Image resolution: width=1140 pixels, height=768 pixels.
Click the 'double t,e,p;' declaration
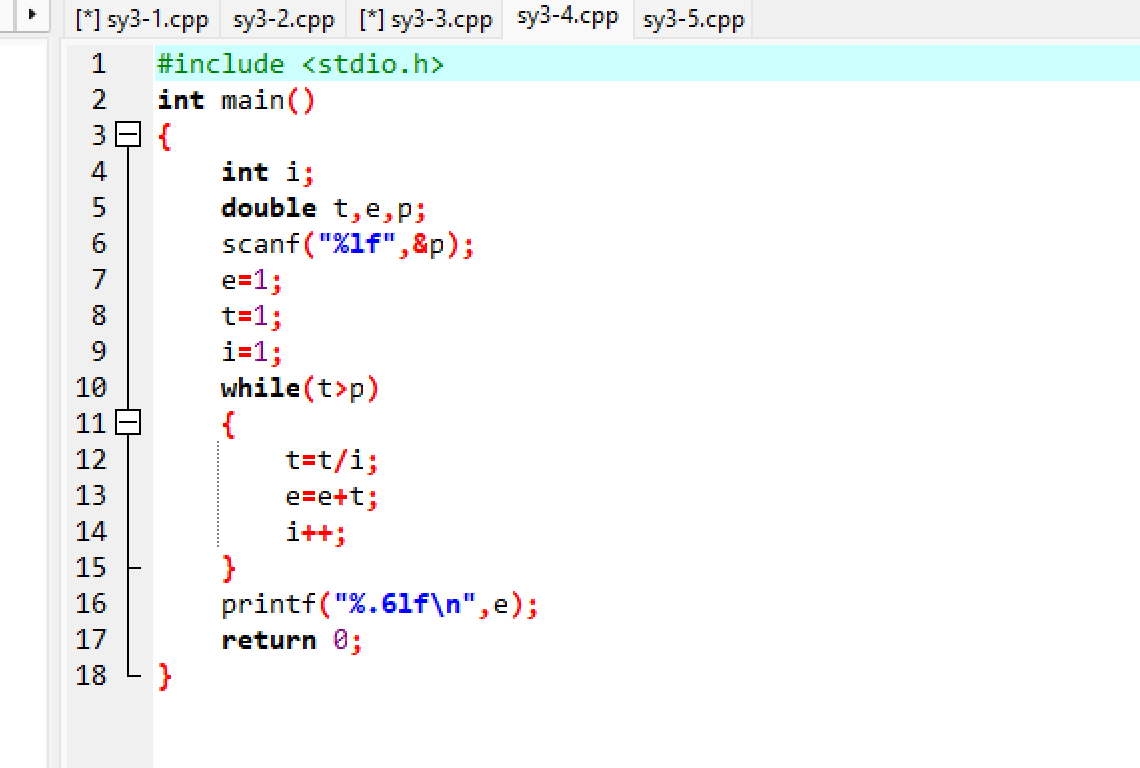(x=324, y=209)
